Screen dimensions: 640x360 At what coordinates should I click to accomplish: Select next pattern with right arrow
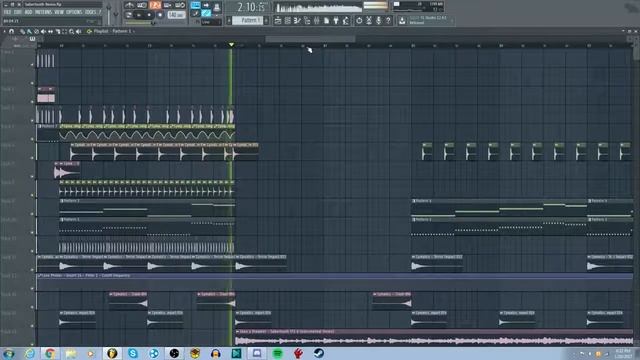pyautogui.click(x=266, y=20)
